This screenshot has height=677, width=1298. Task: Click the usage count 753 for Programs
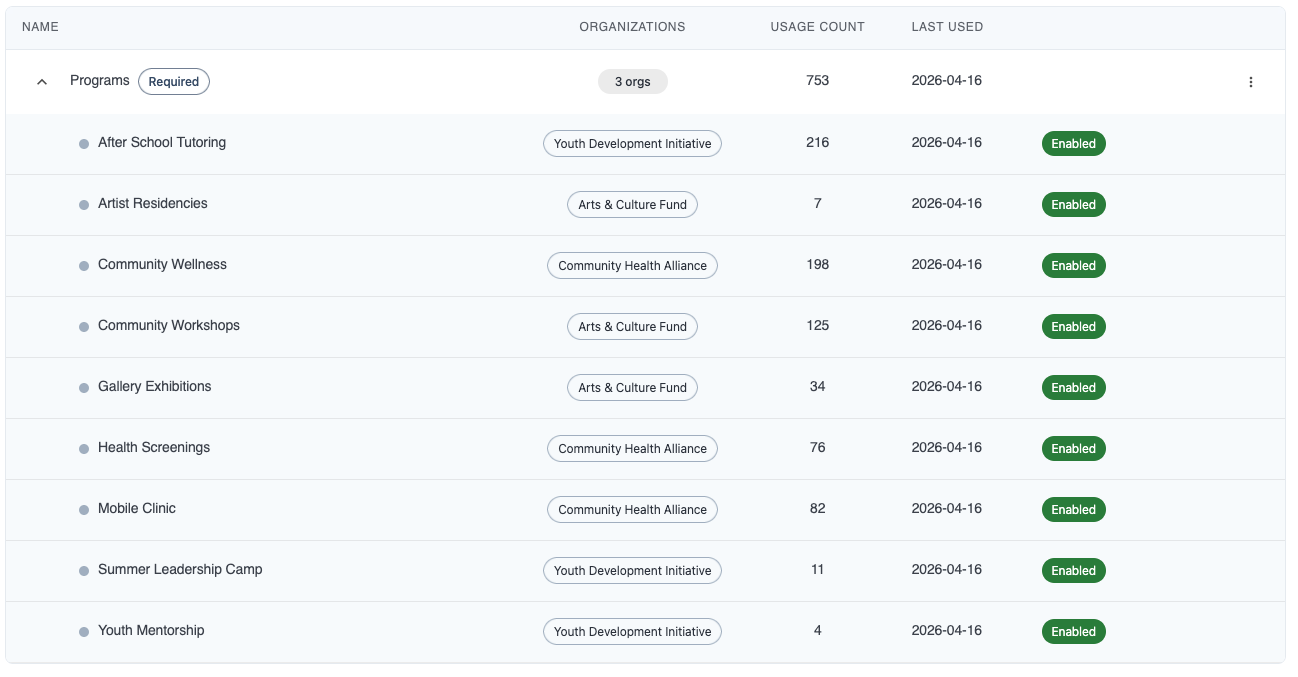coord(817,81)
